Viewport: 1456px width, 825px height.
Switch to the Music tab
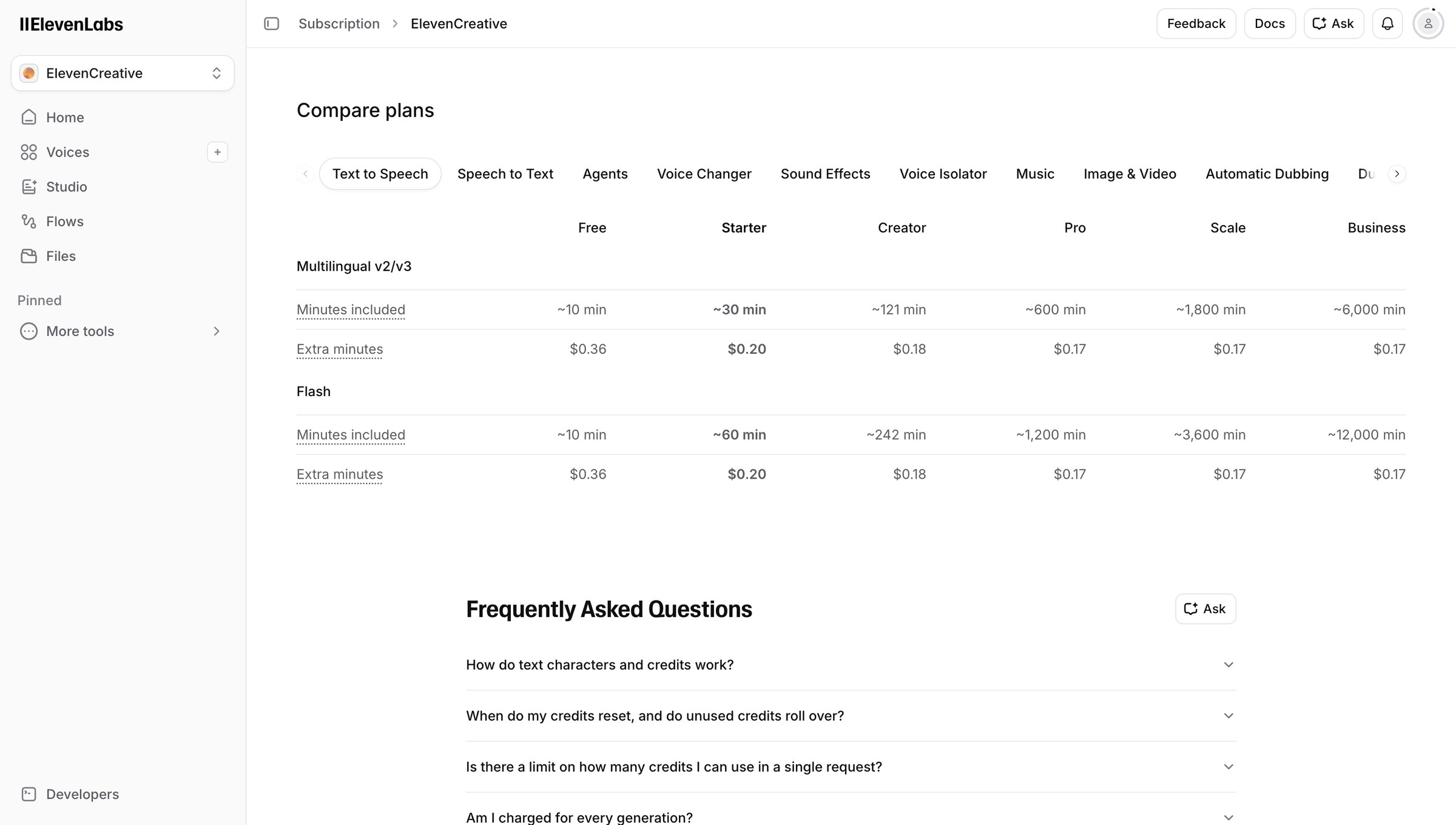(1035, 174)
